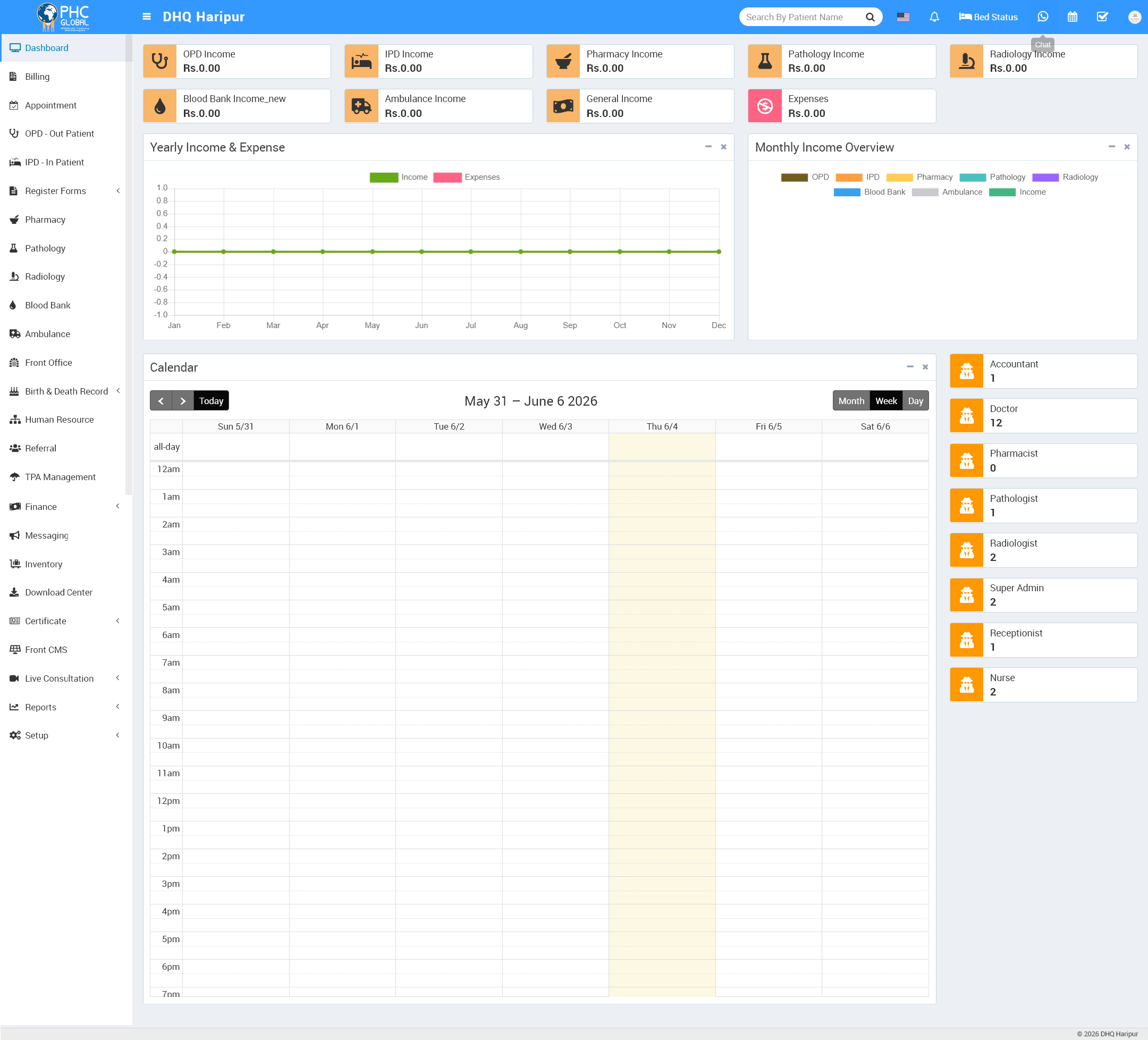This screenshot has width=1148, height=1040.
Task: Open WhatsApp chat icon in header
Action: point(1043,16)
